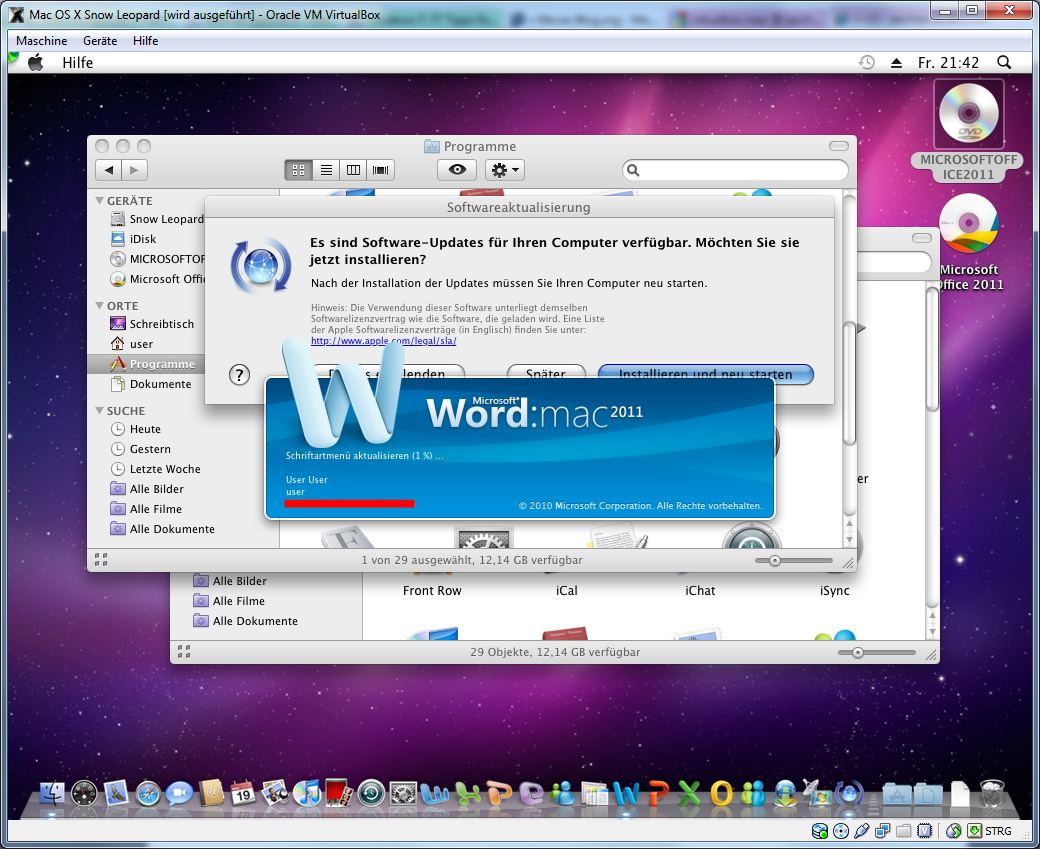Open Mail stamp icon in Dock
Image resolution: width=1040 pixels, height=849 pixels.
[116, 793]
